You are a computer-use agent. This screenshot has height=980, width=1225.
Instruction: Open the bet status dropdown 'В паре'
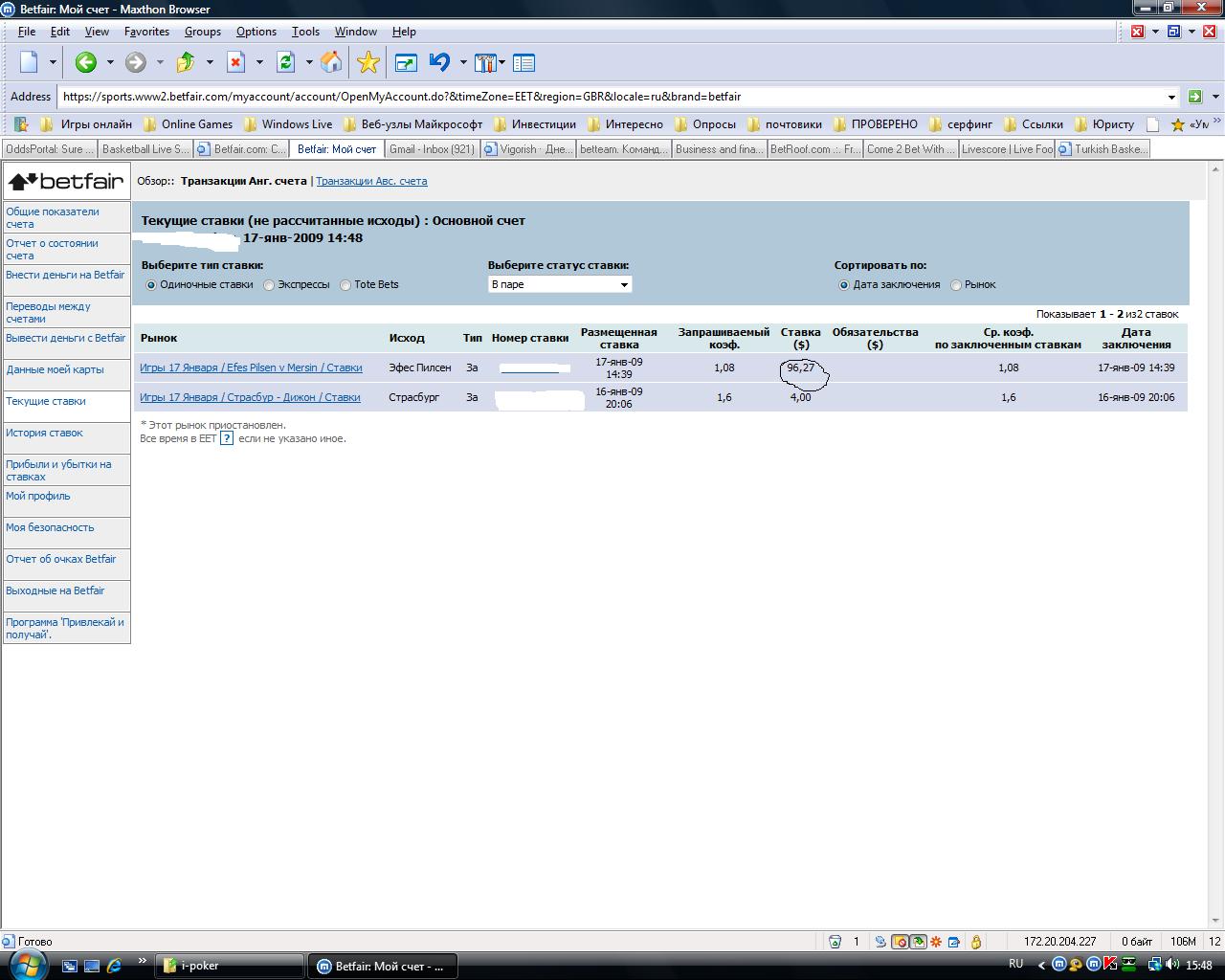pos(560,284)
